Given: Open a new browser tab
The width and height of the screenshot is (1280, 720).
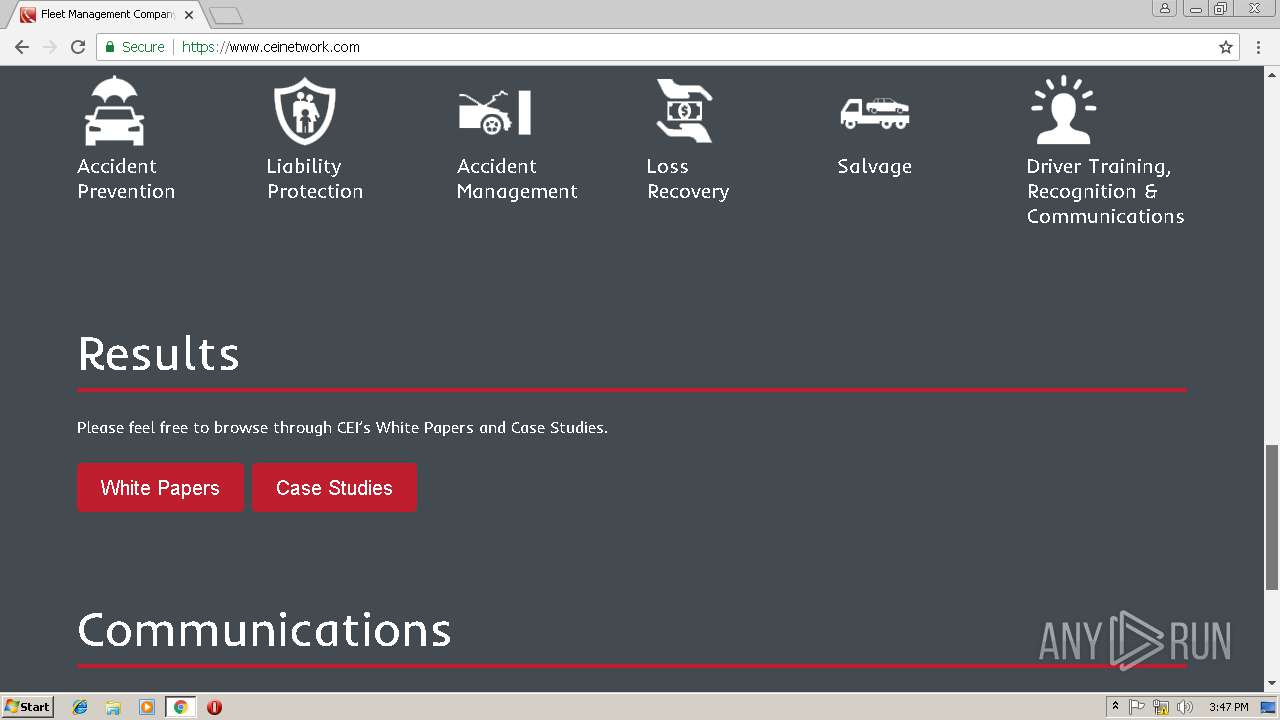Looking at the screenshot, I should [226, 15].
